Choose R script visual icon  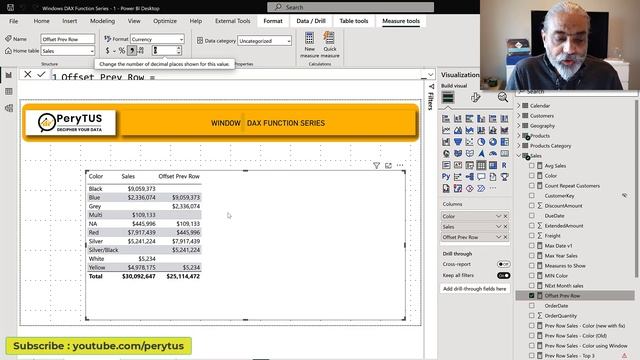click(x=504, y=165)
